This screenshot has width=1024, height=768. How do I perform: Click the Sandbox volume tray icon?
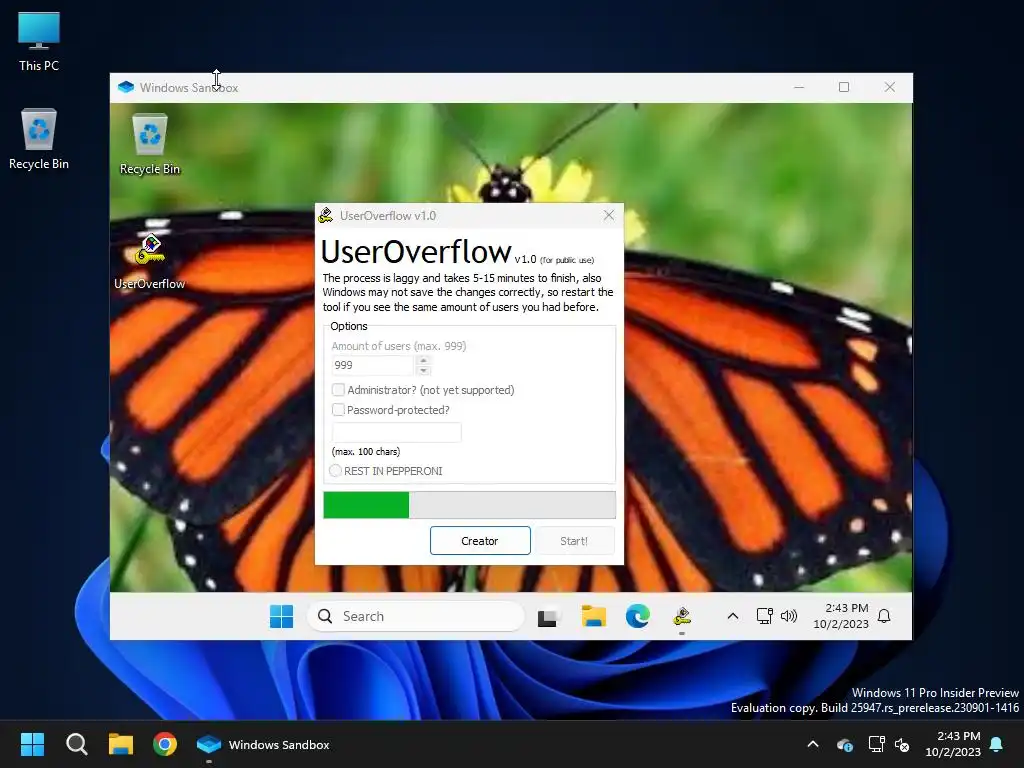click(x=789, y=616)
